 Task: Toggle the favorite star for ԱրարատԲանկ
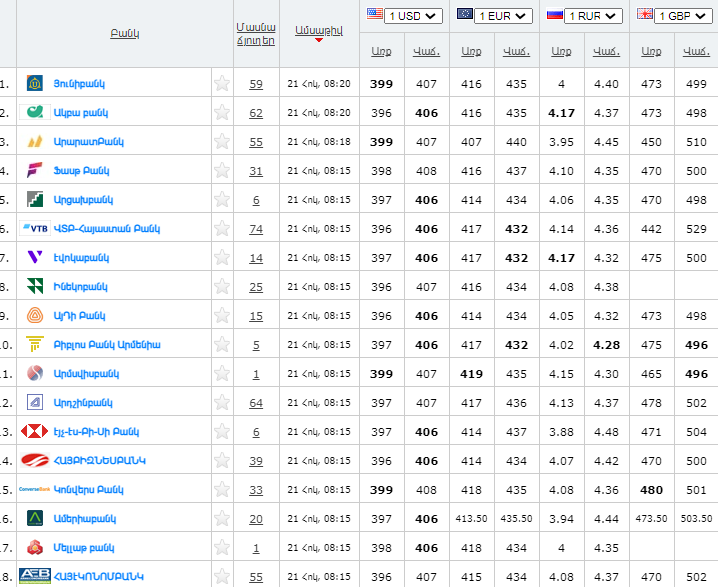(222, 141)
